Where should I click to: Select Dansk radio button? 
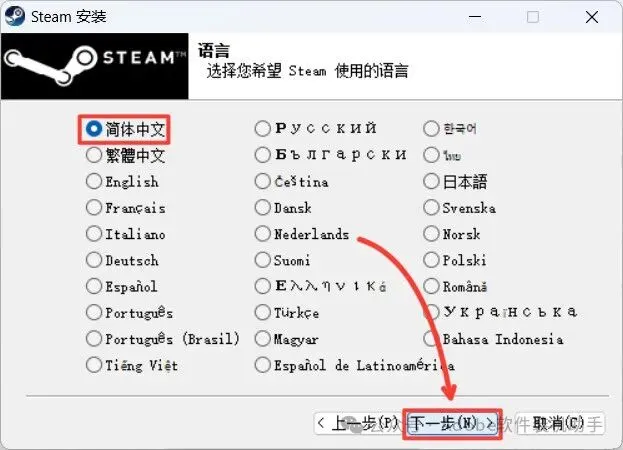[263, 207]
